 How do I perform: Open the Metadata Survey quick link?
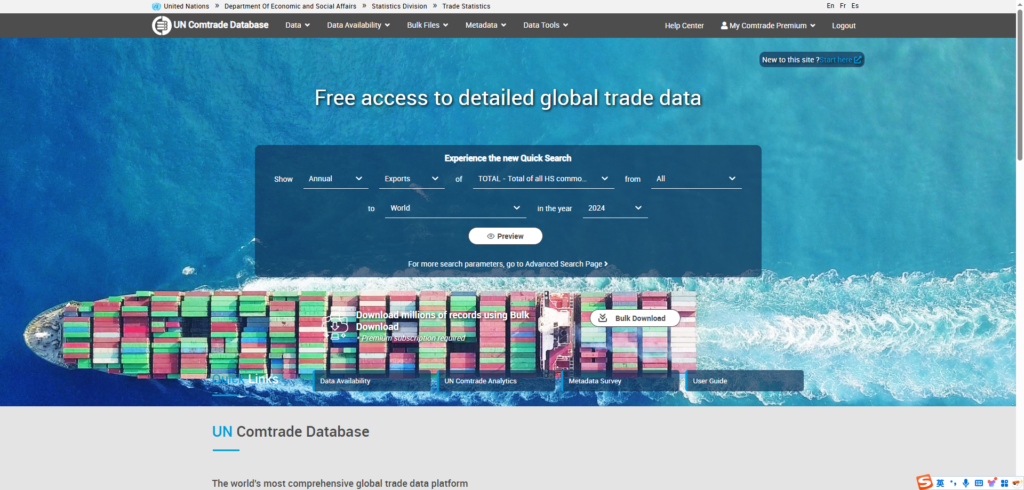[x=620, y=381]
